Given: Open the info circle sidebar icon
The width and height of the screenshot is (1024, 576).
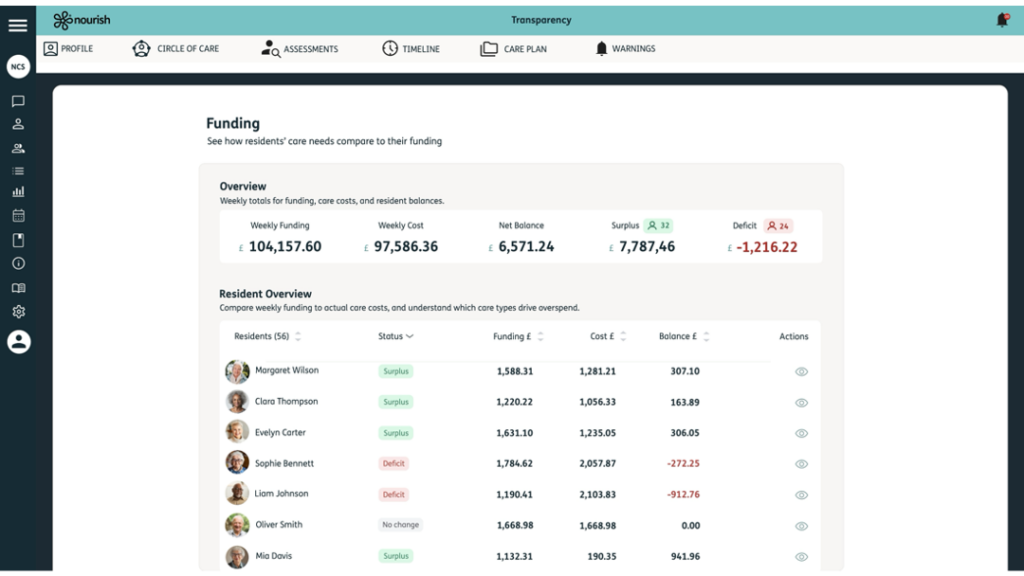Looking at the screenshot, I should (18, 263).
